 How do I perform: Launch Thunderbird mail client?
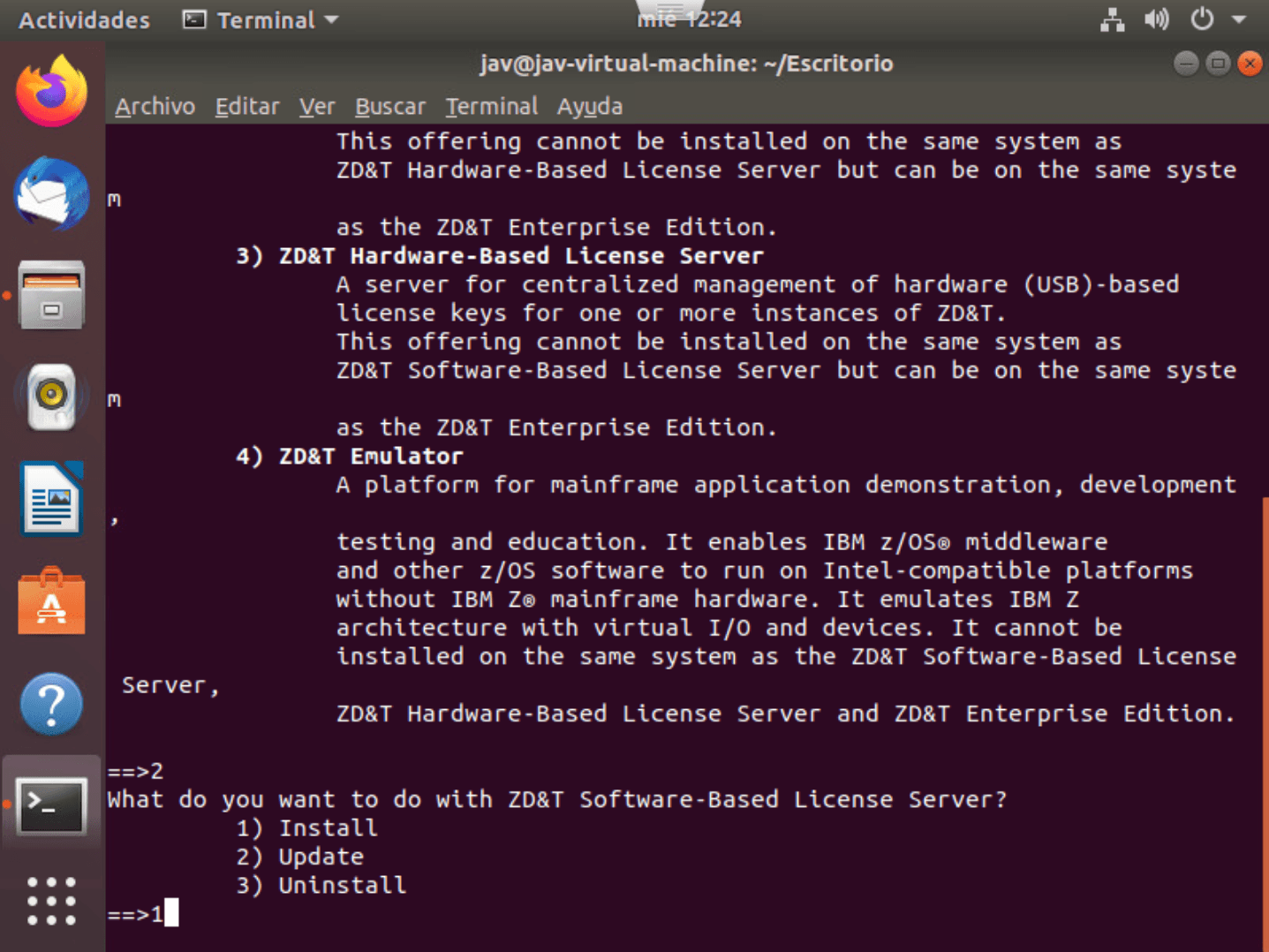tap(51, 194)
